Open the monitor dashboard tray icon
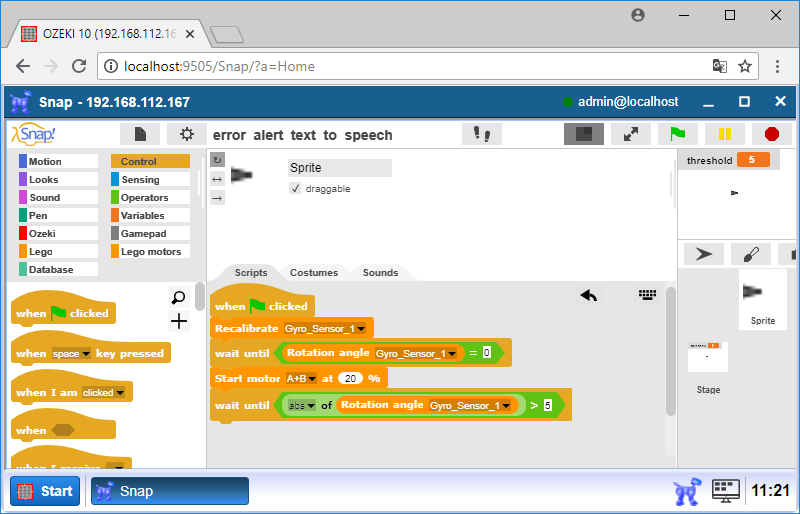Screen dimensions: 800x514 (x=726, y=491)
